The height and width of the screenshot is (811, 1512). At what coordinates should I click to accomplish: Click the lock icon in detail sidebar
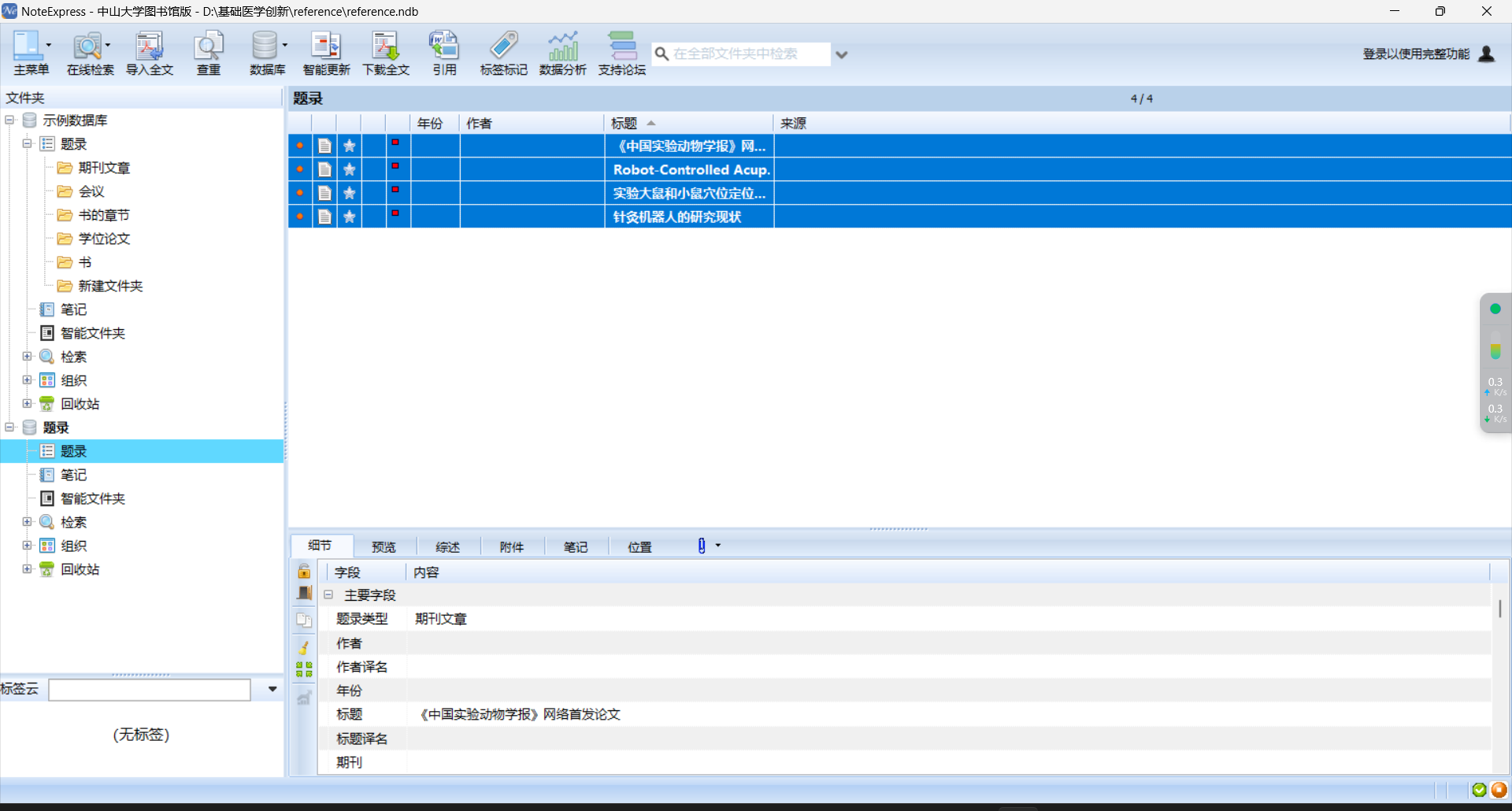[304, 572]
